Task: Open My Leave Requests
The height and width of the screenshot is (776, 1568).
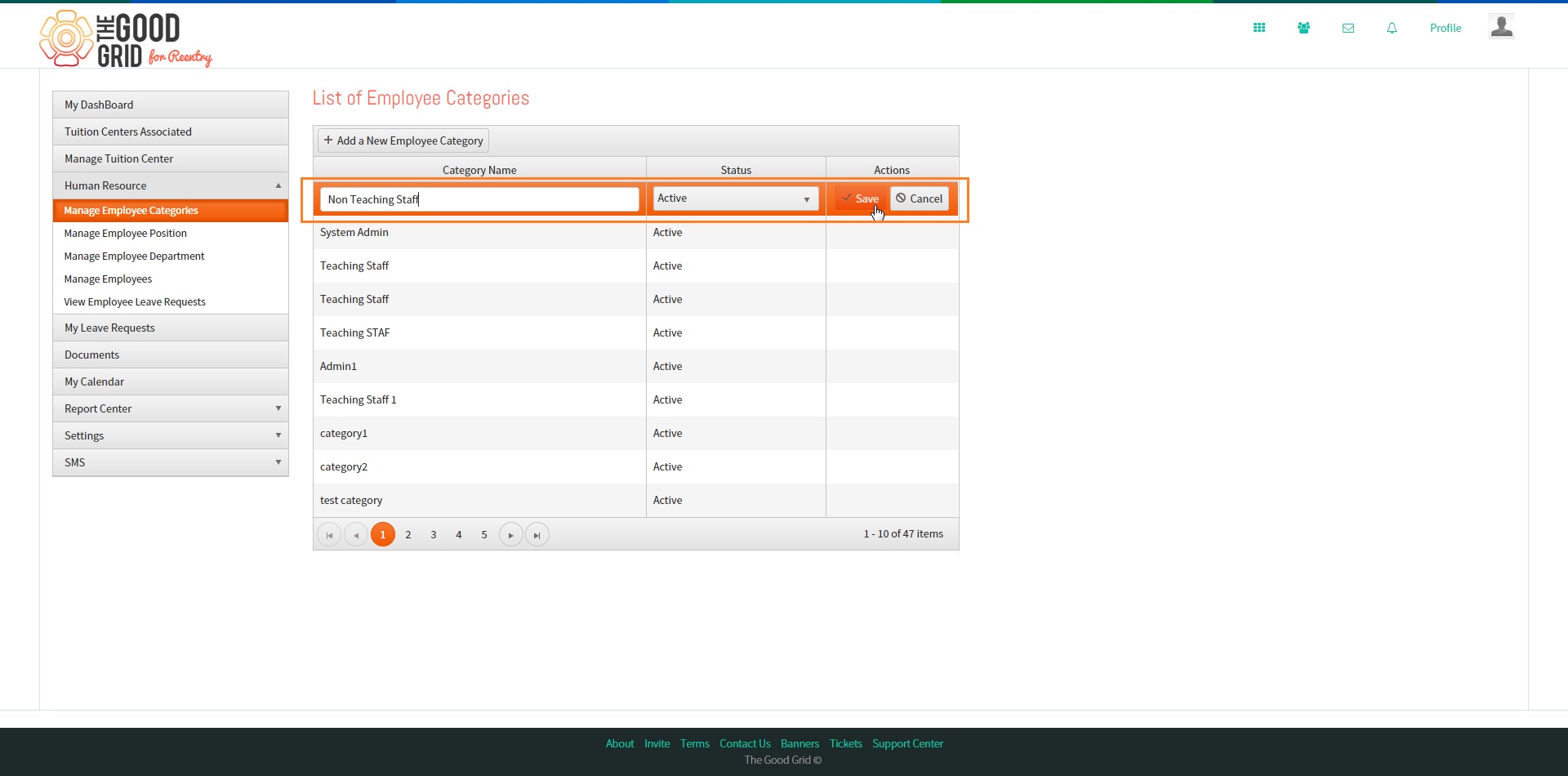Action: pyautogui.click(x=171, y=328)
